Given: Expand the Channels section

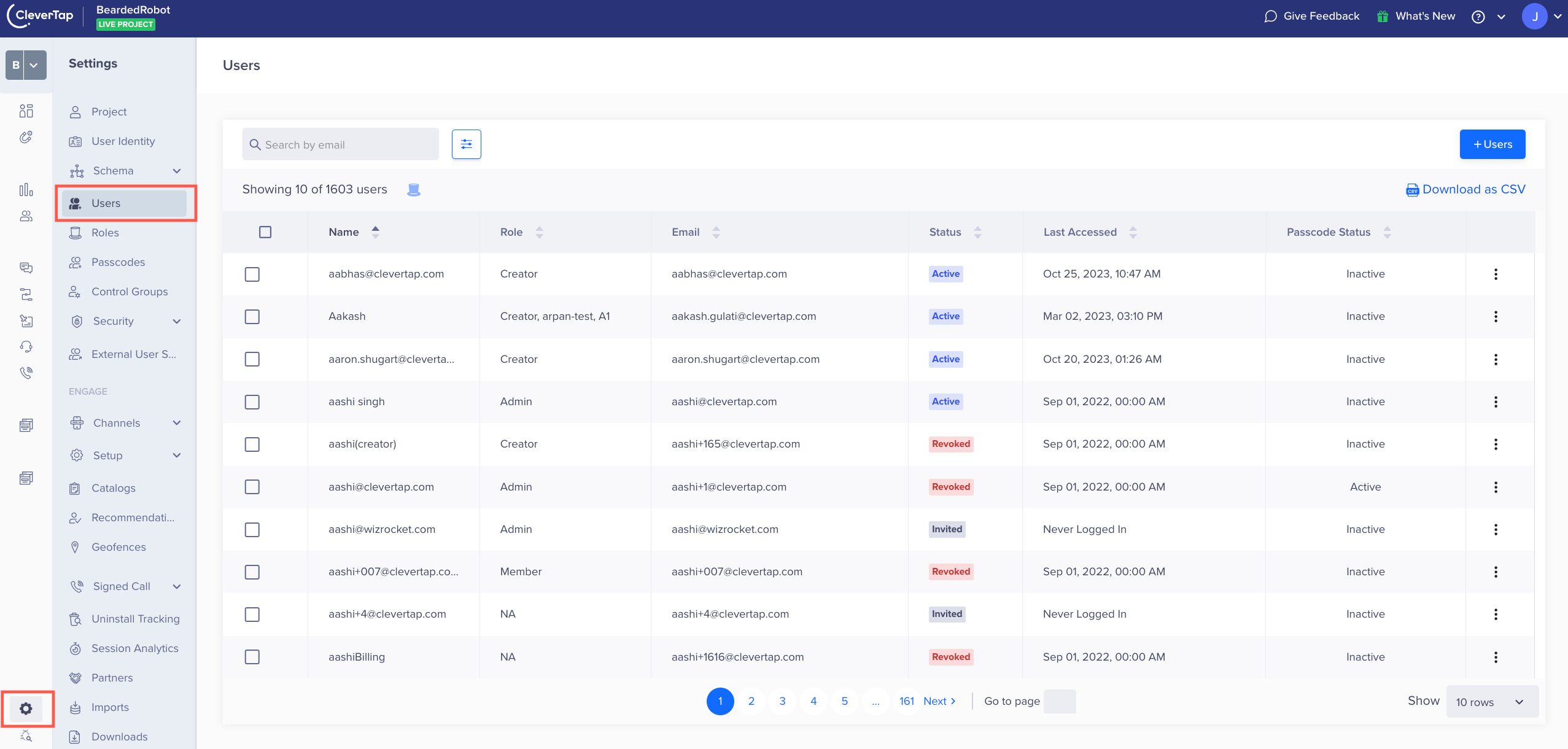Looking at the screenshot, I should pos(177,423).
